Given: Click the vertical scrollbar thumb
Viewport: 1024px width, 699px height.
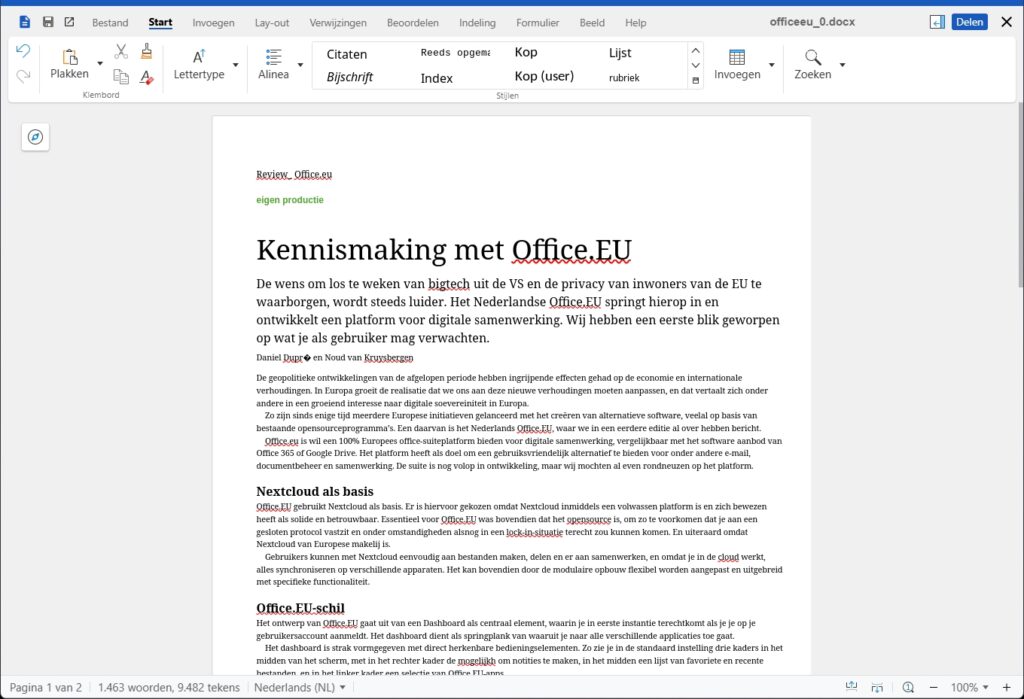Looking at the screenshot, I should pyautogui.click(x=1020, y=193).
